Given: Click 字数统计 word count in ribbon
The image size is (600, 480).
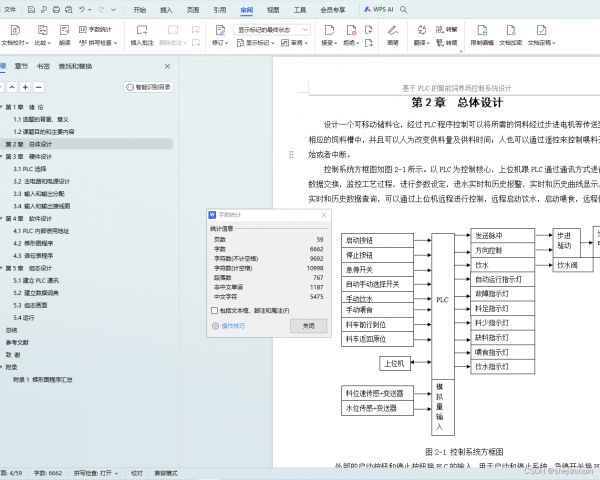Looking at the screenshot, I should click(95, 29).
